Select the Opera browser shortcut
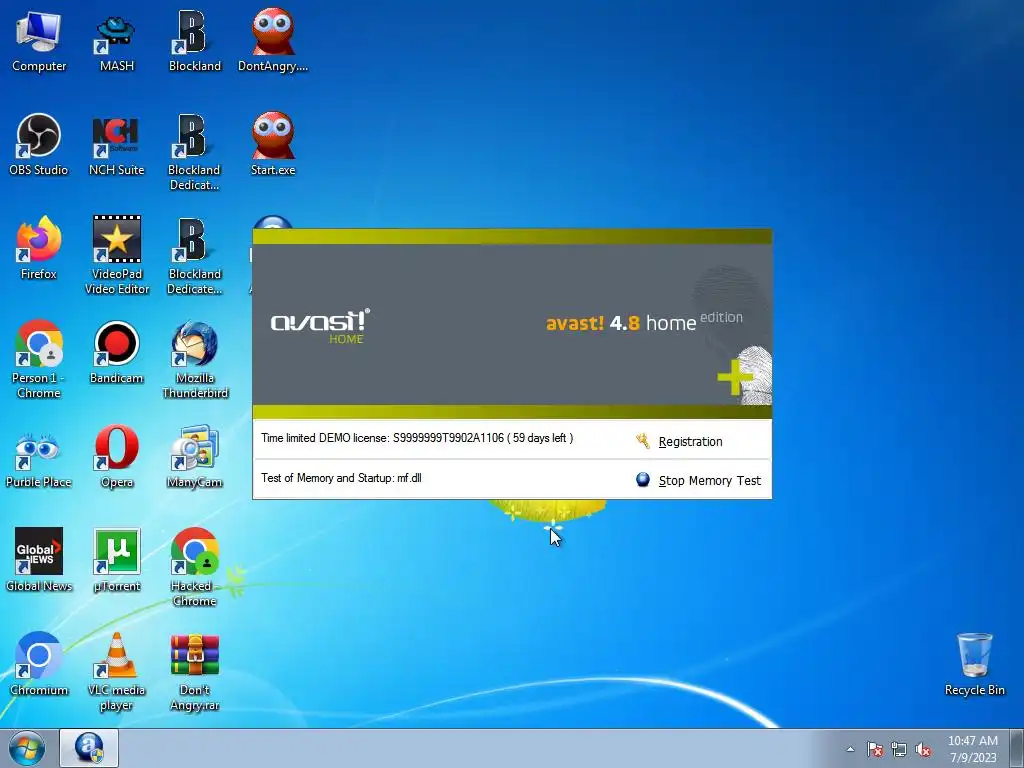Image resolution: width=1024 pixels, height=768 pixels. coord(116,457)
